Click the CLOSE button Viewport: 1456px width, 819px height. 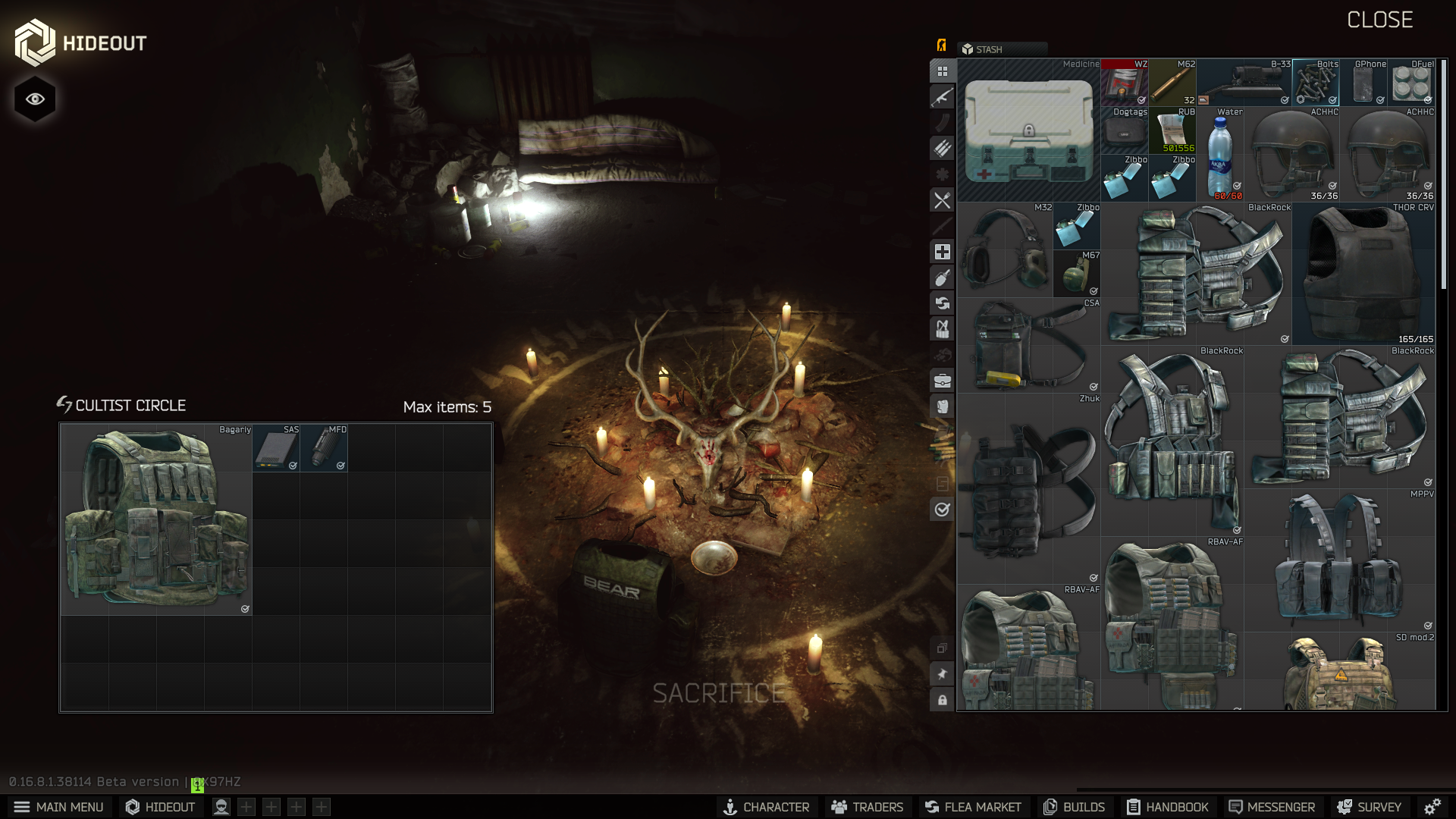(1379, 20)
